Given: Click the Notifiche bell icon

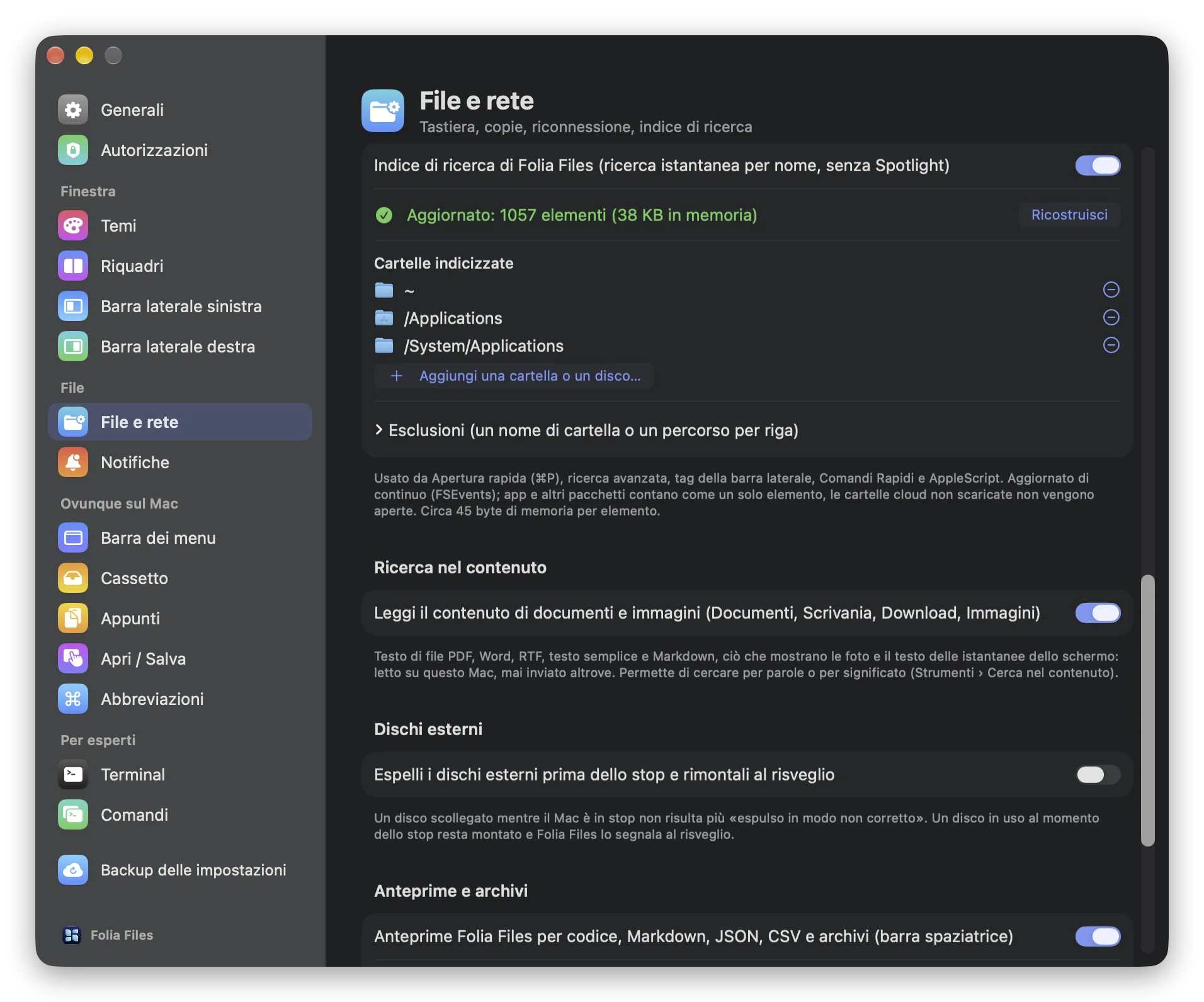Looking at the screenshot, I should pyautogui.click(x=73, y=463).
